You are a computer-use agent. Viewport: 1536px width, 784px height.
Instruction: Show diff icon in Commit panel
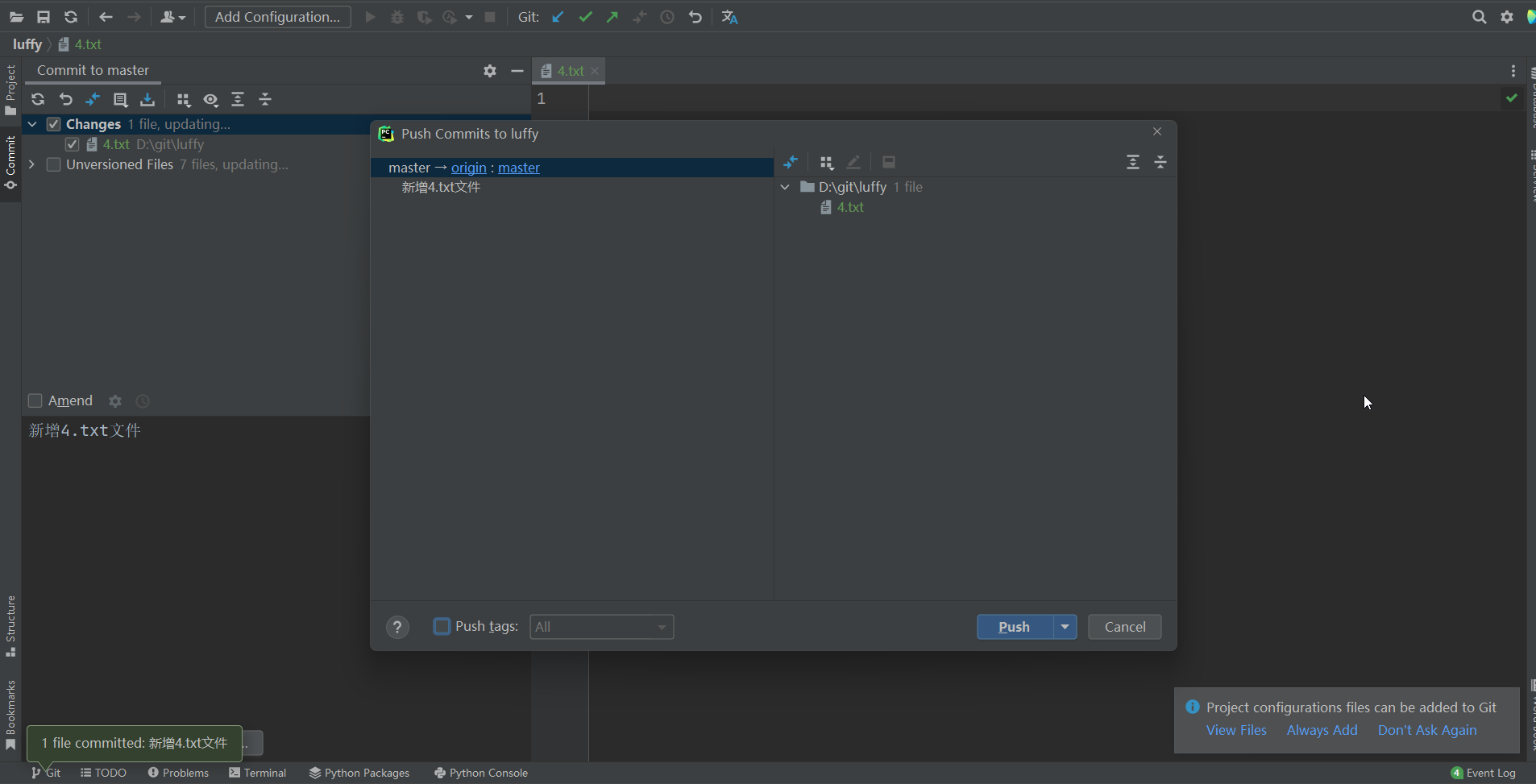(93, 99)
